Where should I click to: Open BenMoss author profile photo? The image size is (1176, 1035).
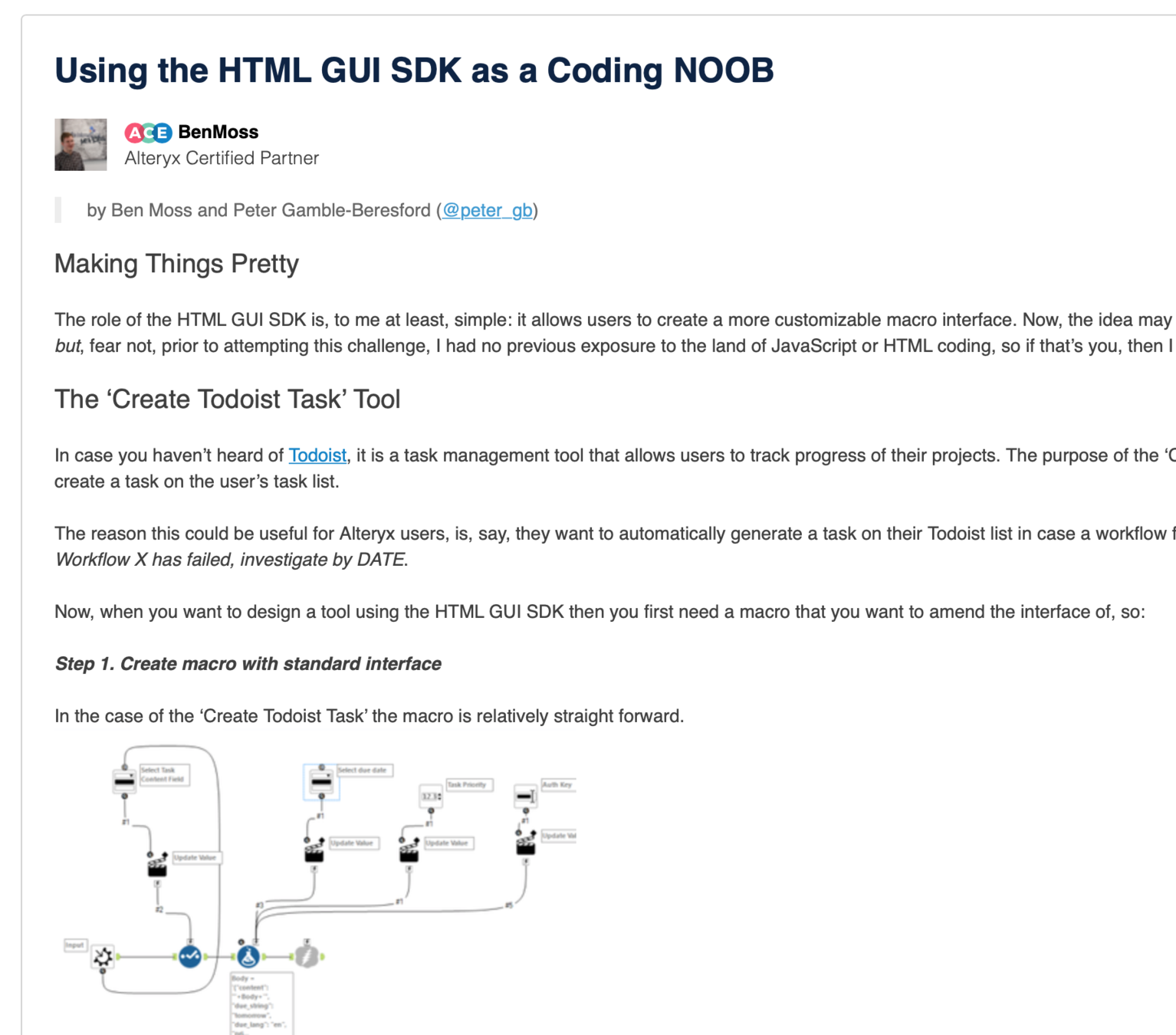click(x=80, y=144)
